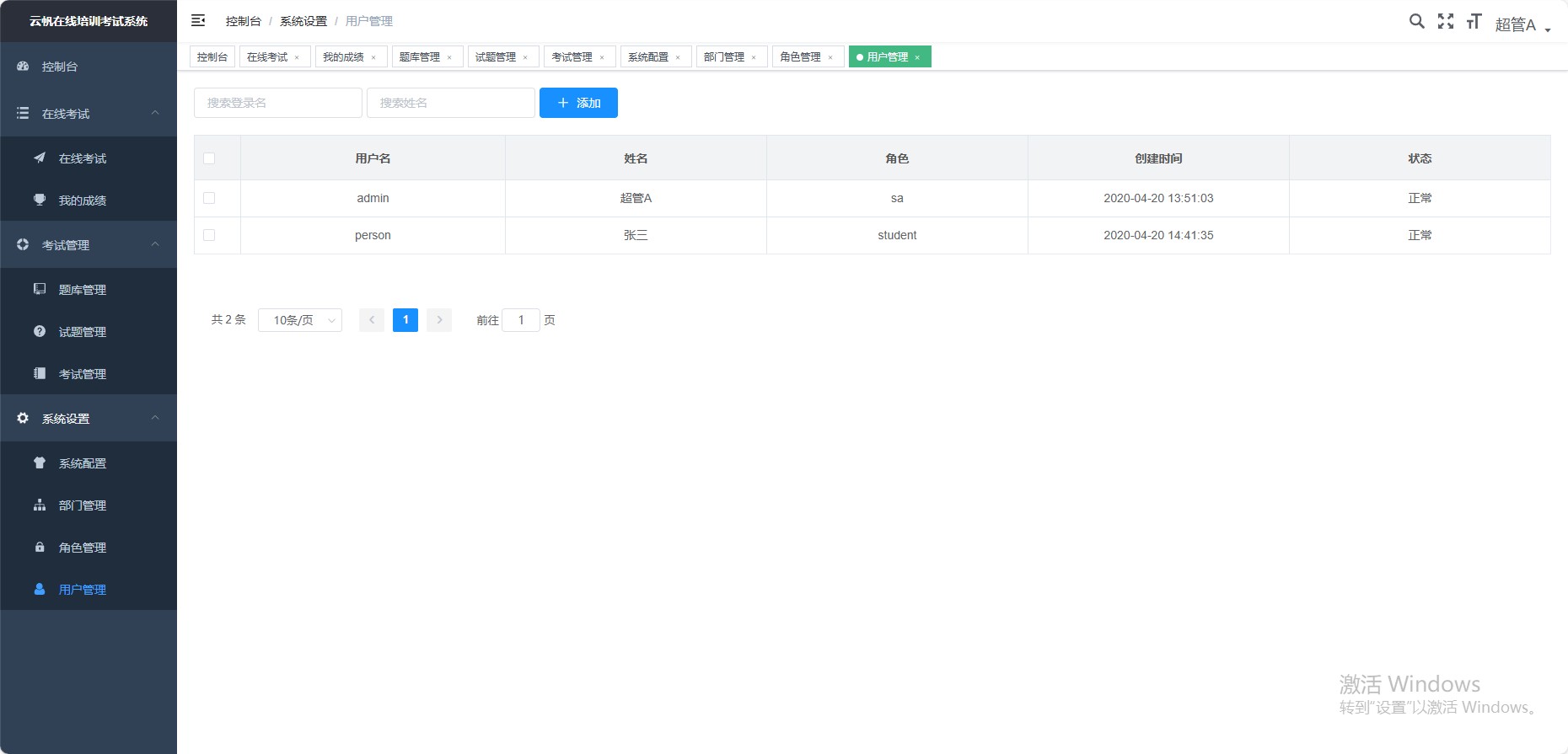Click the sidebar collapse hamburger icon
The width and height of the screenshot is (1568, 754).
point(198,20)
